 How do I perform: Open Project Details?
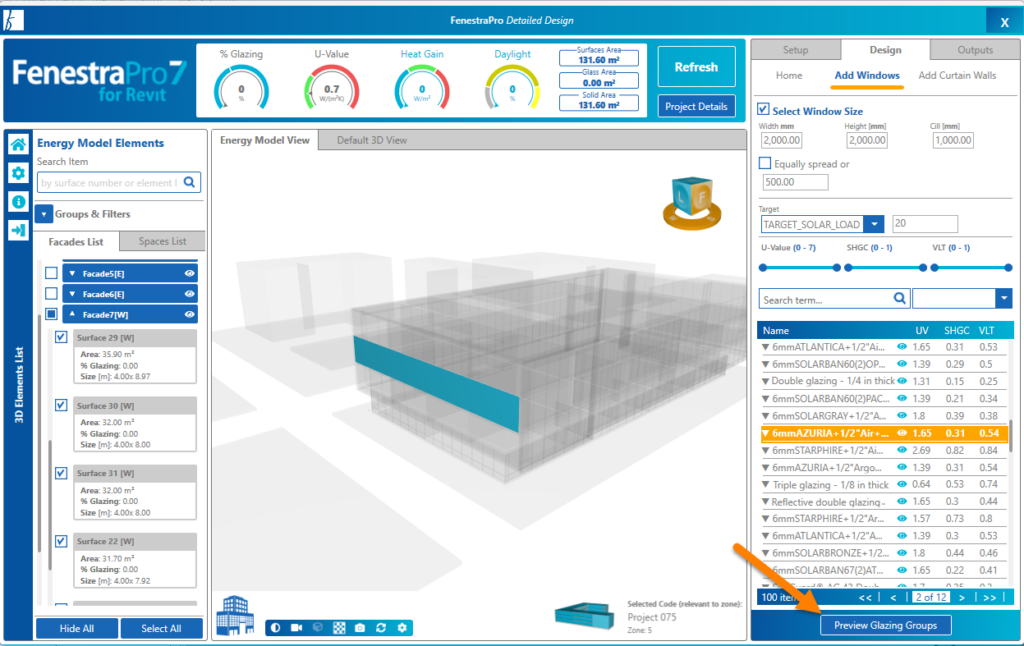pos(696,106)
